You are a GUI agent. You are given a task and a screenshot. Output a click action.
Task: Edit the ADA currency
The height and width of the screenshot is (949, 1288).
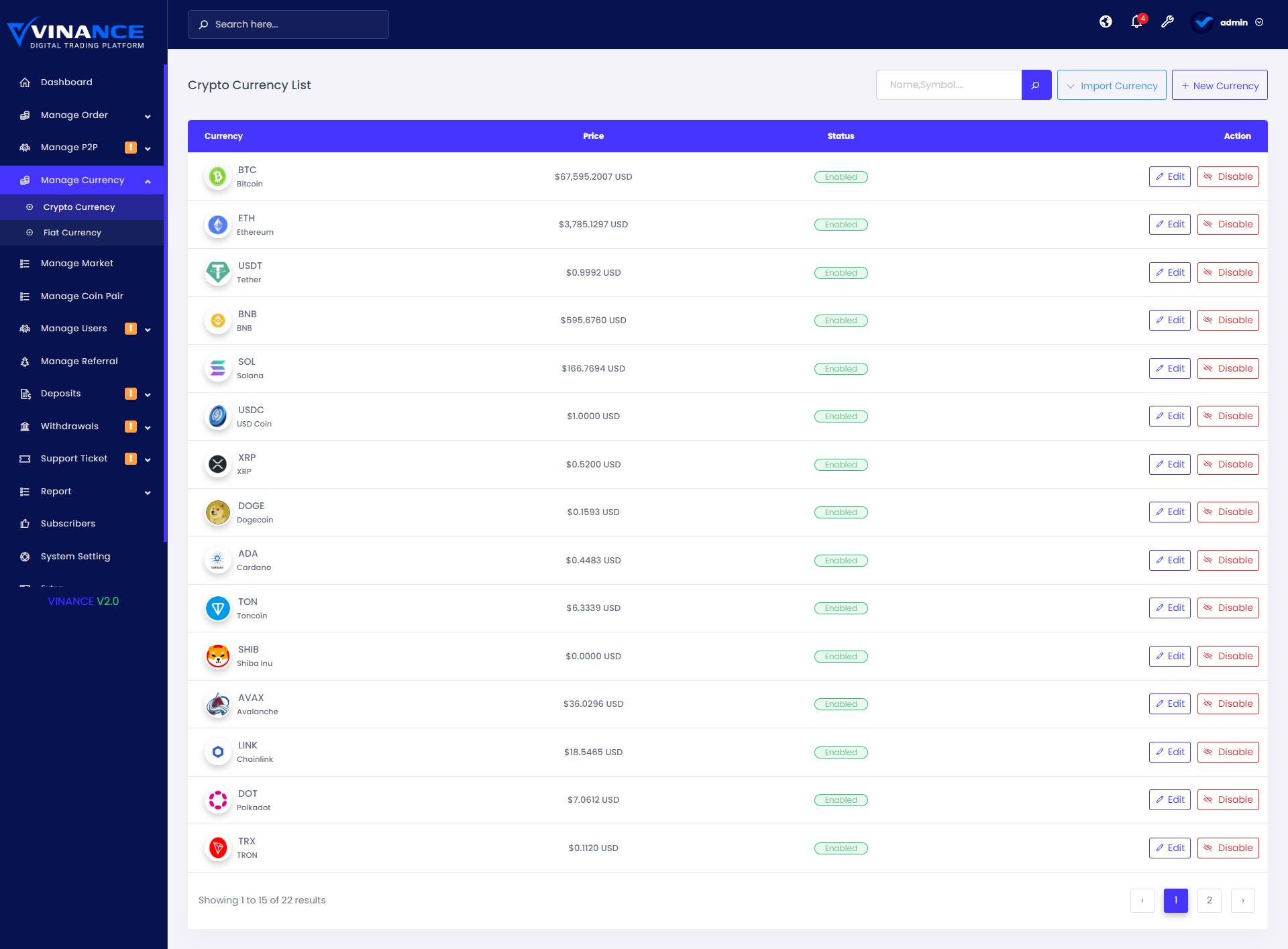click(x=1169, y=560)
